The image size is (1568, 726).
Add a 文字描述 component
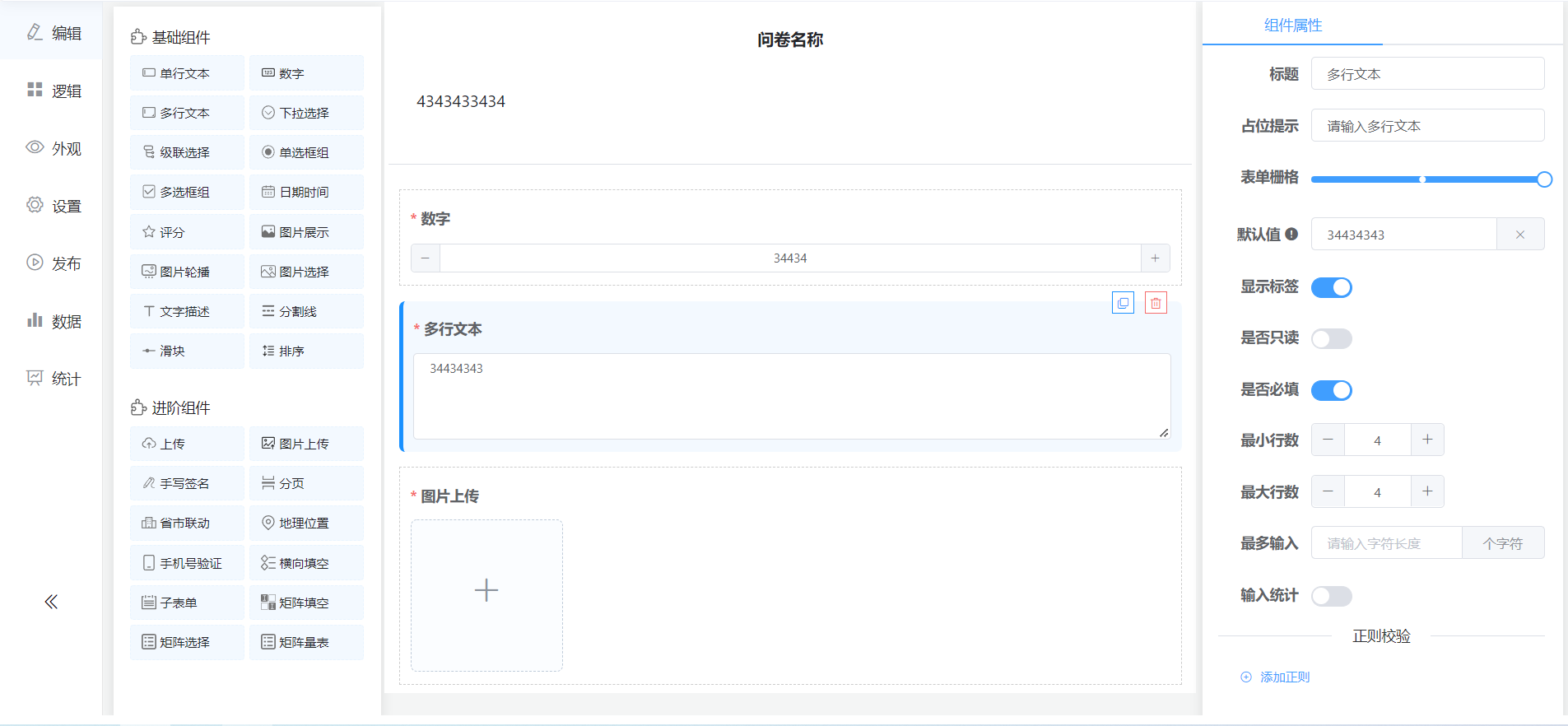coord(187,311)
